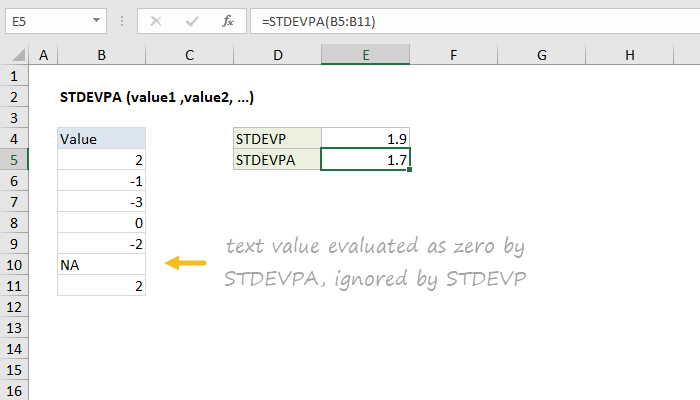Select row 13 header
The height and width of the screenshot is (400, 700).
[14, 328]
